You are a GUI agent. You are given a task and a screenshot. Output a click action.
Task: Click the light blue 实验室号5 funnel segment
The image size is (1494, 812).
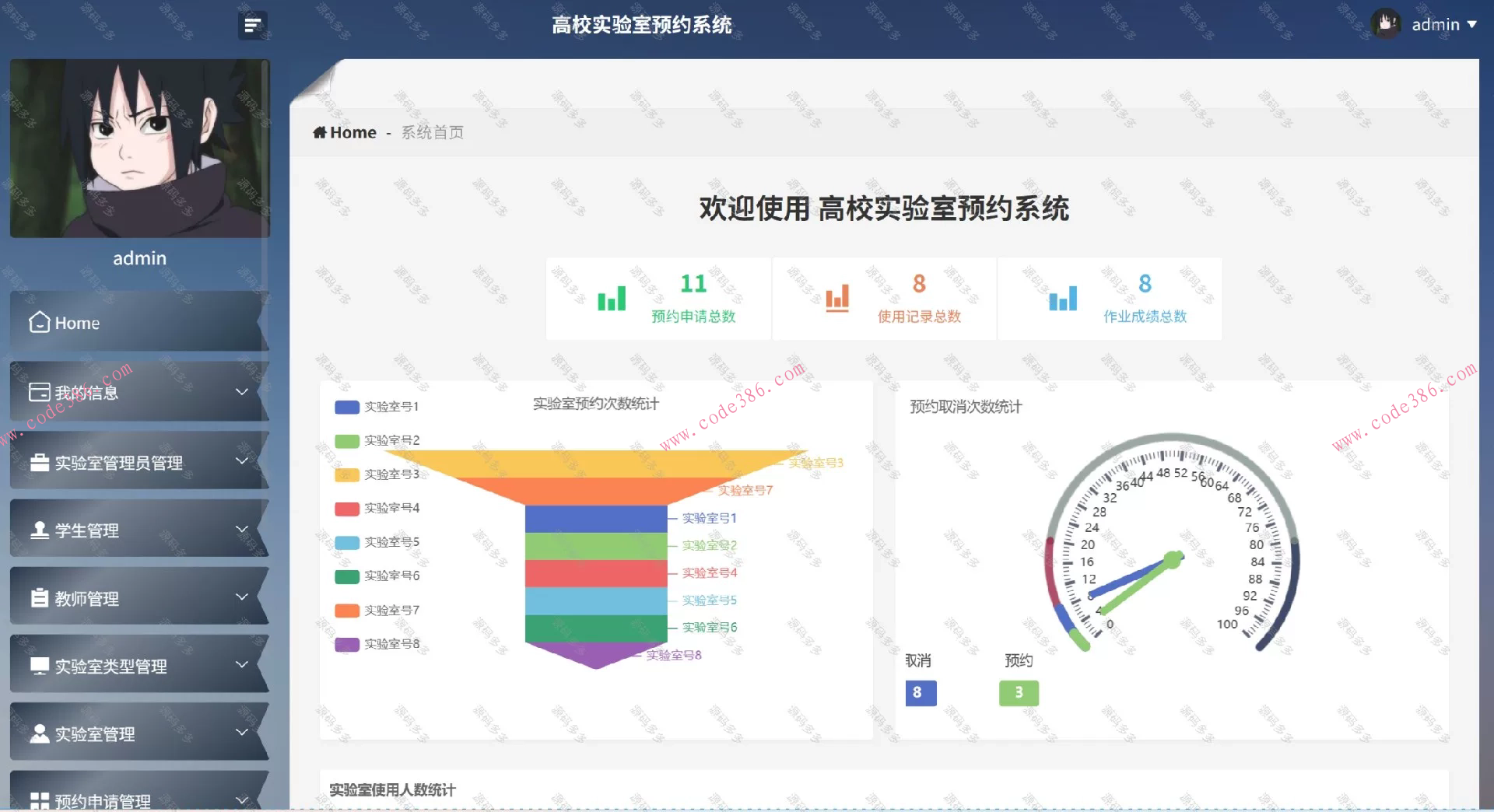click(596, 600)
